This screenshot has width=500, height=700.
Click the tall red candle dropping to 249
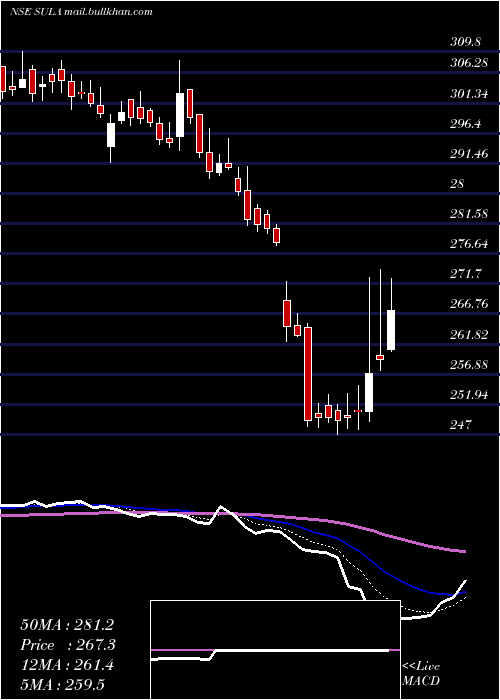click(308, 374)
